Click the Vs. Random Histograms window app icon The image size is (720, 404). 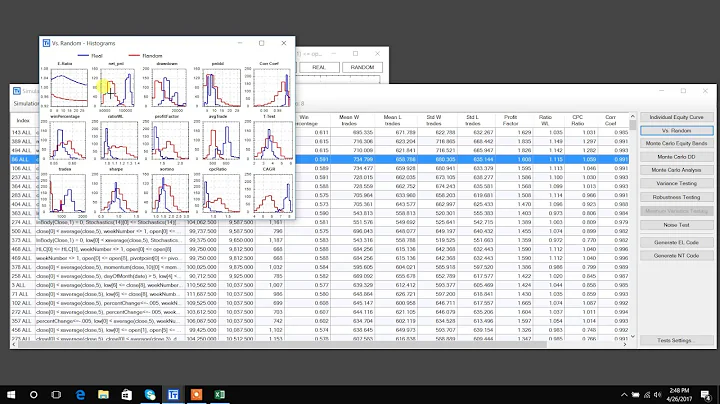tap(46, 43)
